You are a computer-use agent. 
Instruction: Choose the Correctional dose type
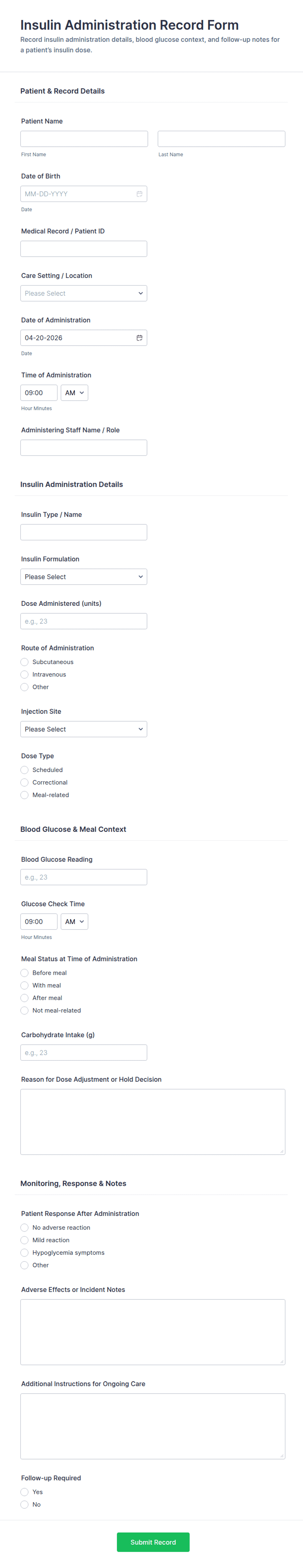click(24, 782)
